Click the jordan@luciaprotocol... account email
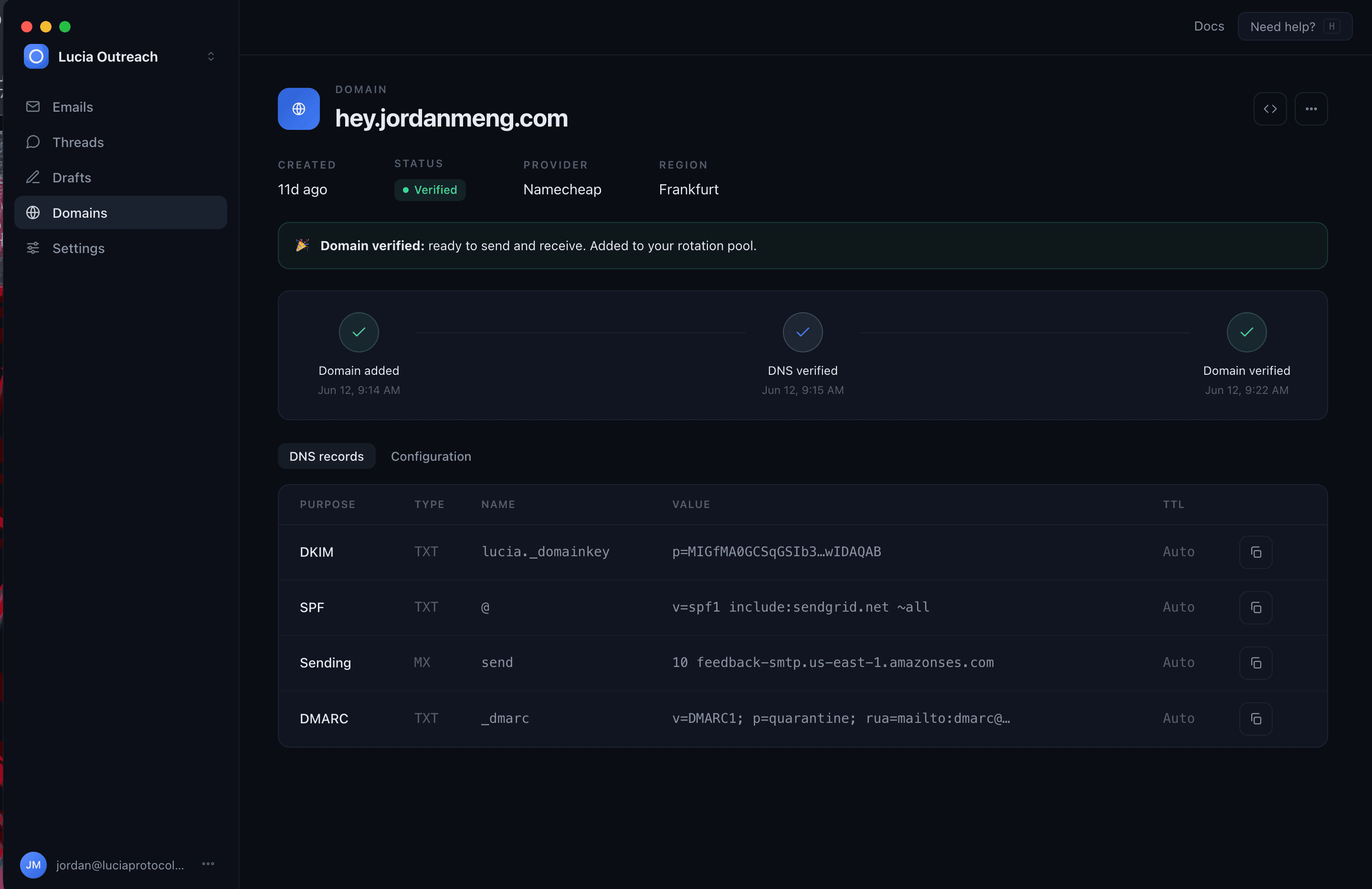This screenshot has height=889, width=1372. click(120, 865)
